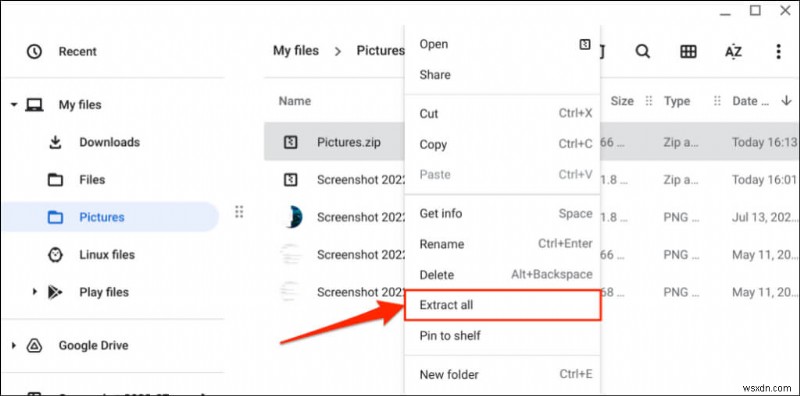Click the blue Pictures folder icon
The image size is (800, 396).
55,217
